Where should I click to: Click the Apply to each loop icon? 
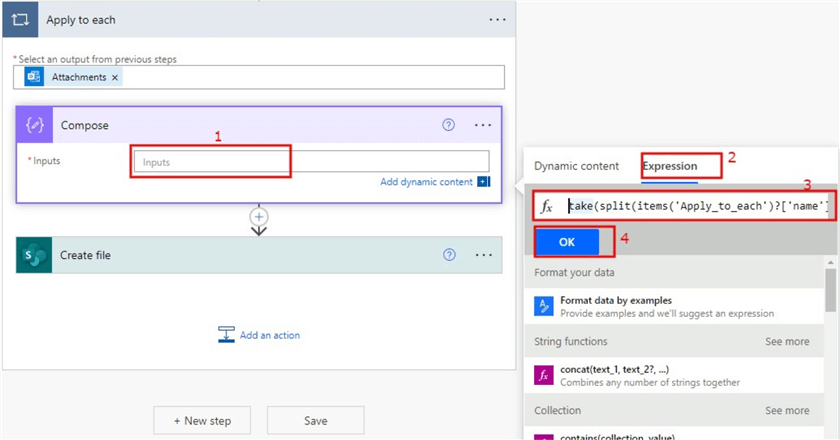20,20
